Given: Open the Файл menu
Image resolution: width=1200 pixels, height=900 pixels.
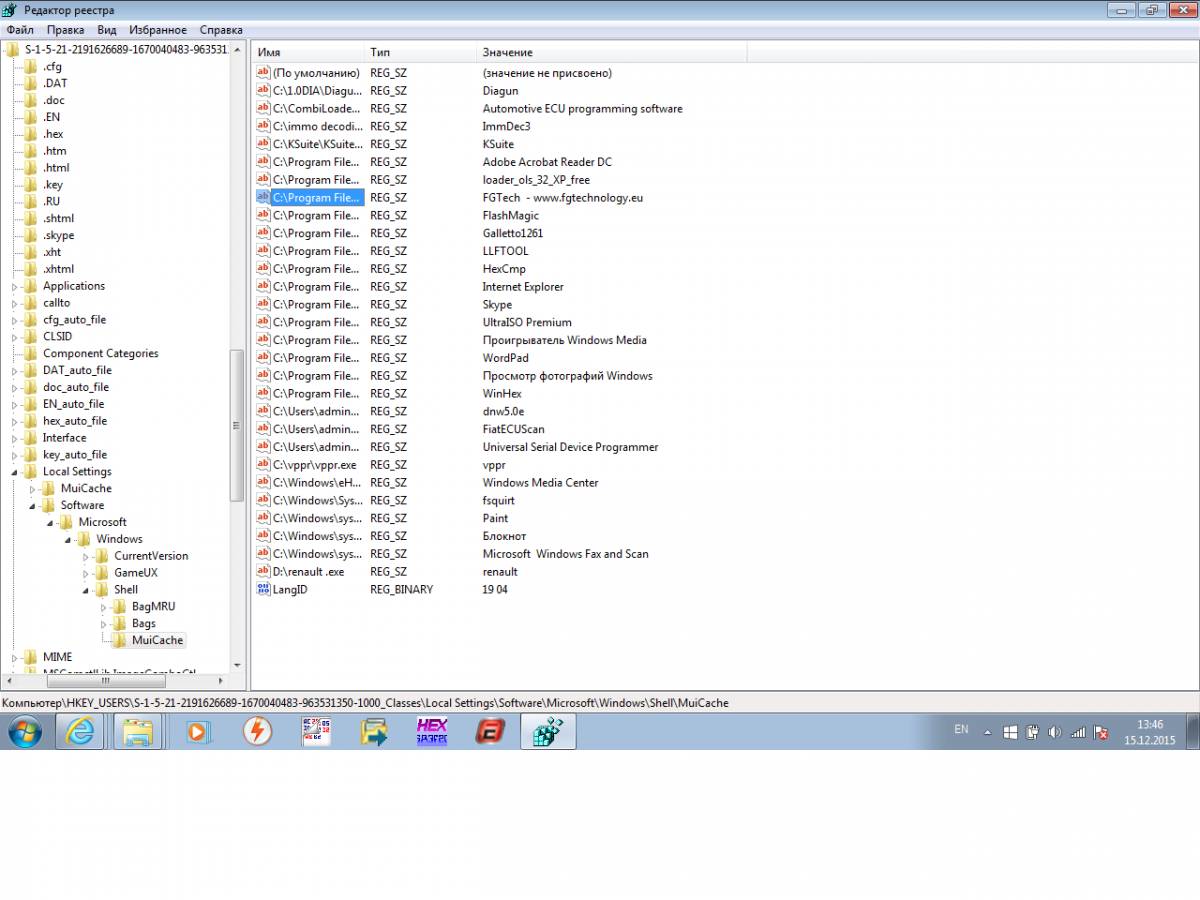Looking at the screenshot, I should pos(20,30).
